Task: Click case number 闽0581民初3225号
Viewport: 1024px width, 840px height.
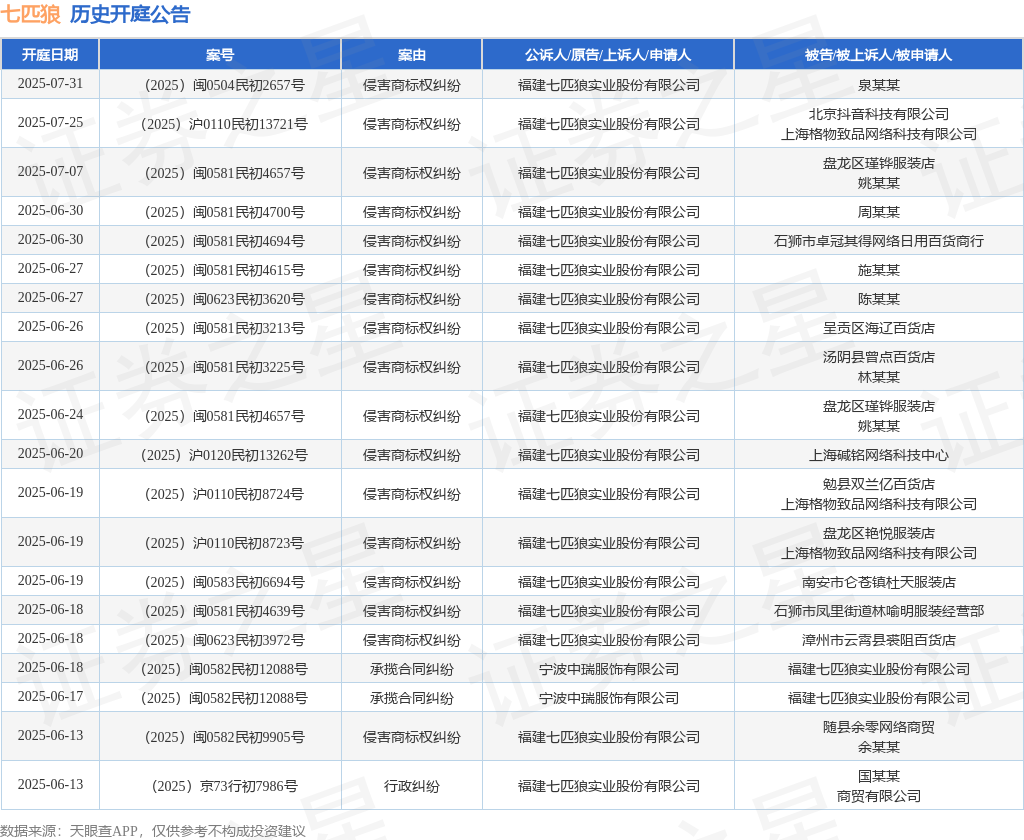Action: click(x=225, y=367)
